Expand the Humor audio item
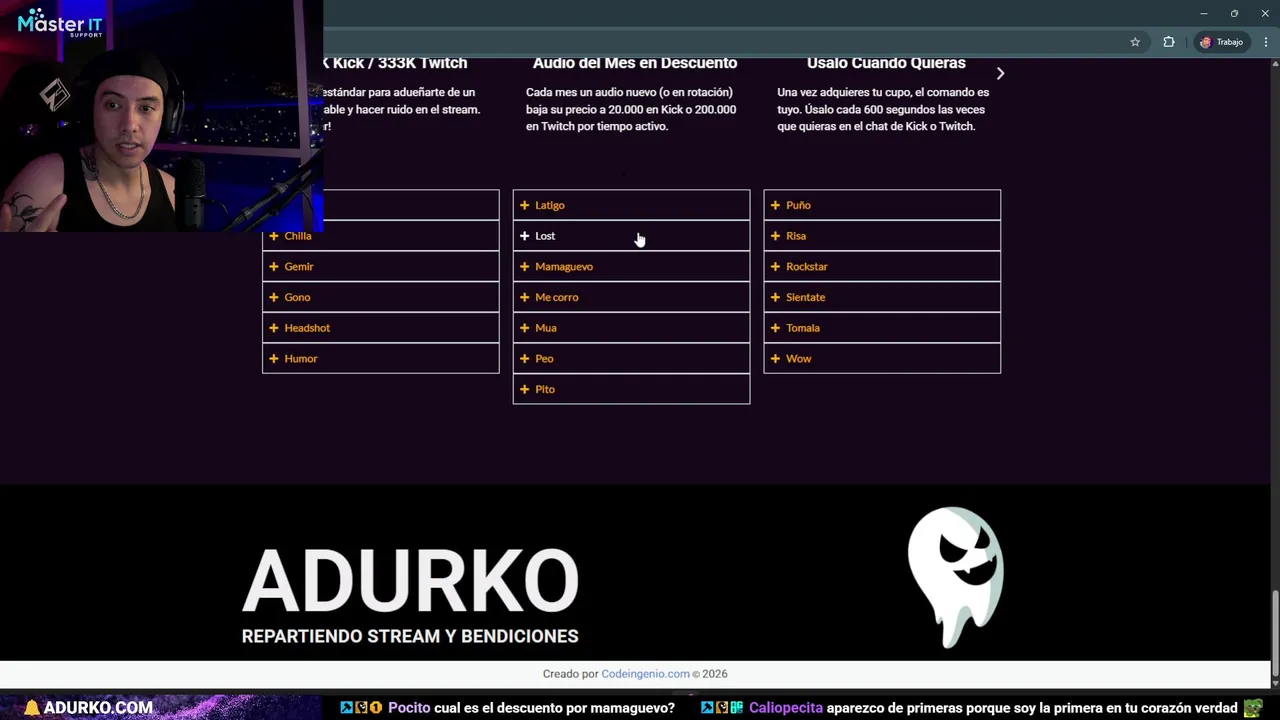1280x720 pixels. pos(380,359)
